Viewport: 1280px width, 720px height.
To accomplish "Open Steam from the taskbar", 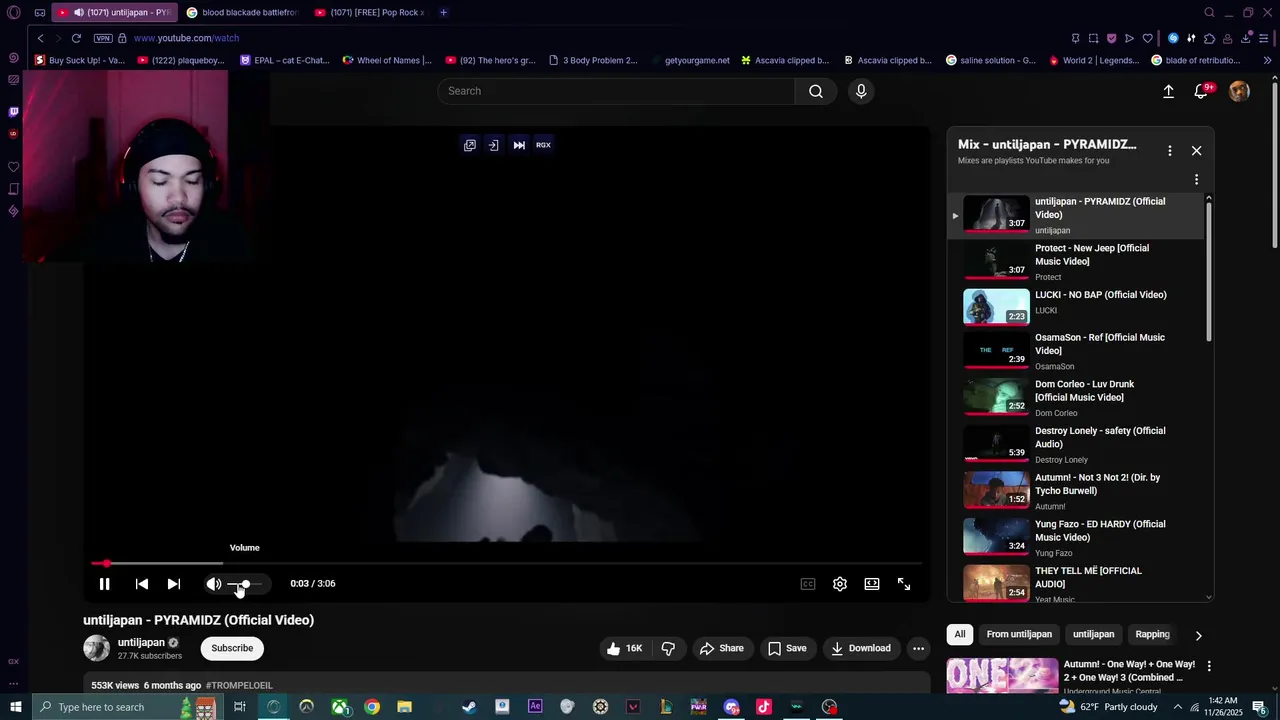I will point(469,707).
